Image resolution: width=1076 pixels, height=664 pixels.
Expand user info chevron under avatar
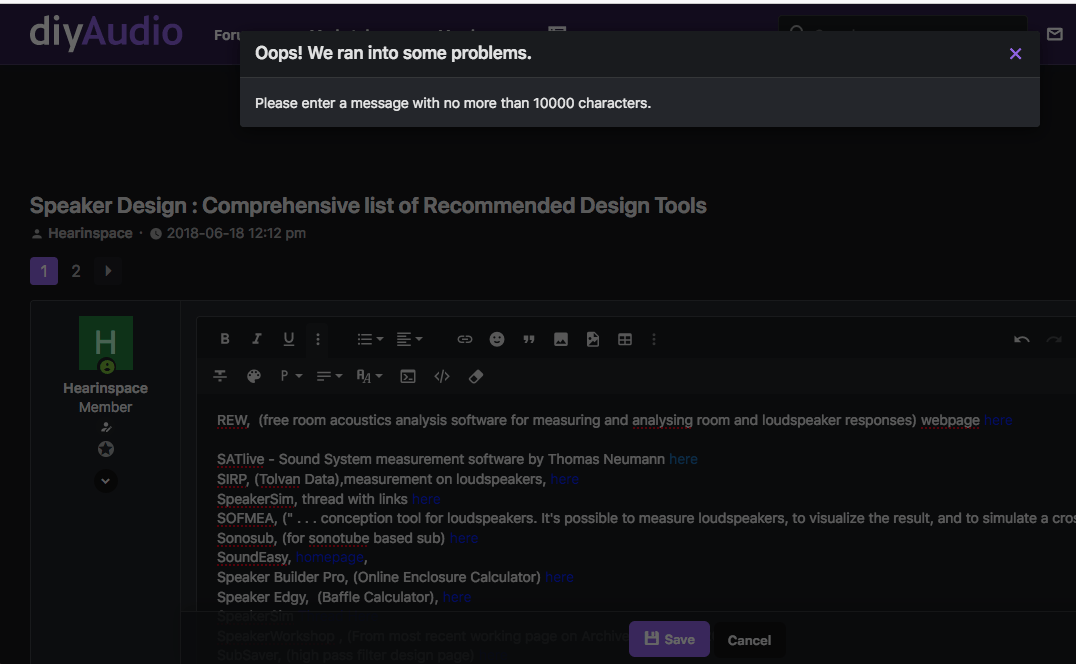(106, 481)
